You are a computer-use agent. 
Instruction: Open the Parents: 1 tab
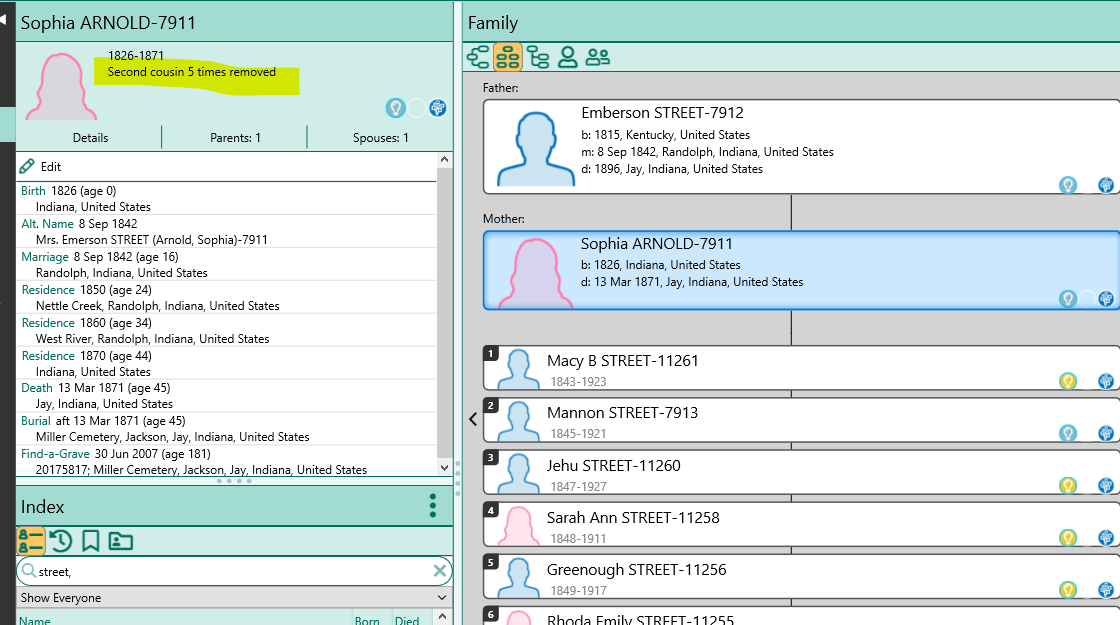click(x=235, y=138)
